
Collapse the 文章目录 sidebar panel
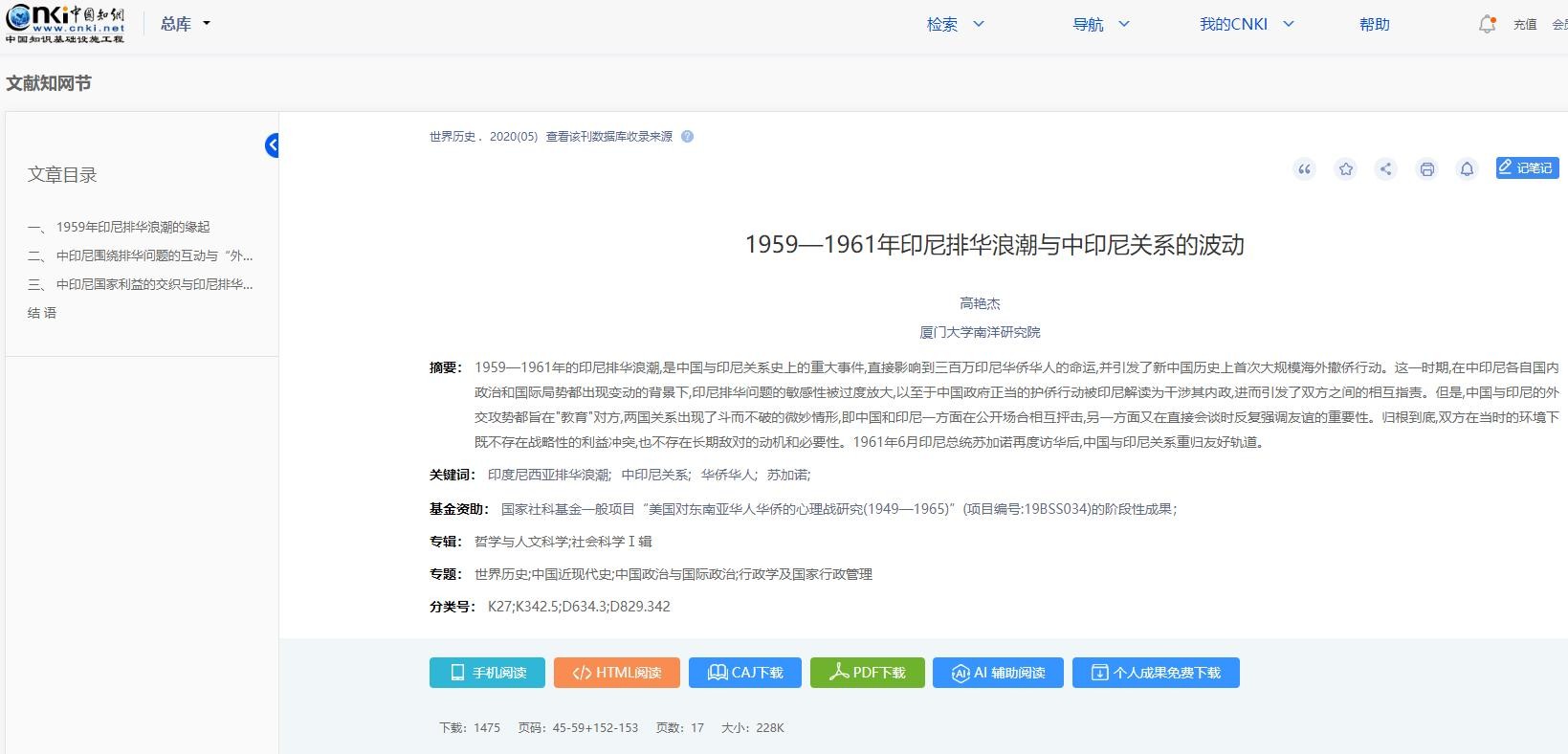coord(273,145)
